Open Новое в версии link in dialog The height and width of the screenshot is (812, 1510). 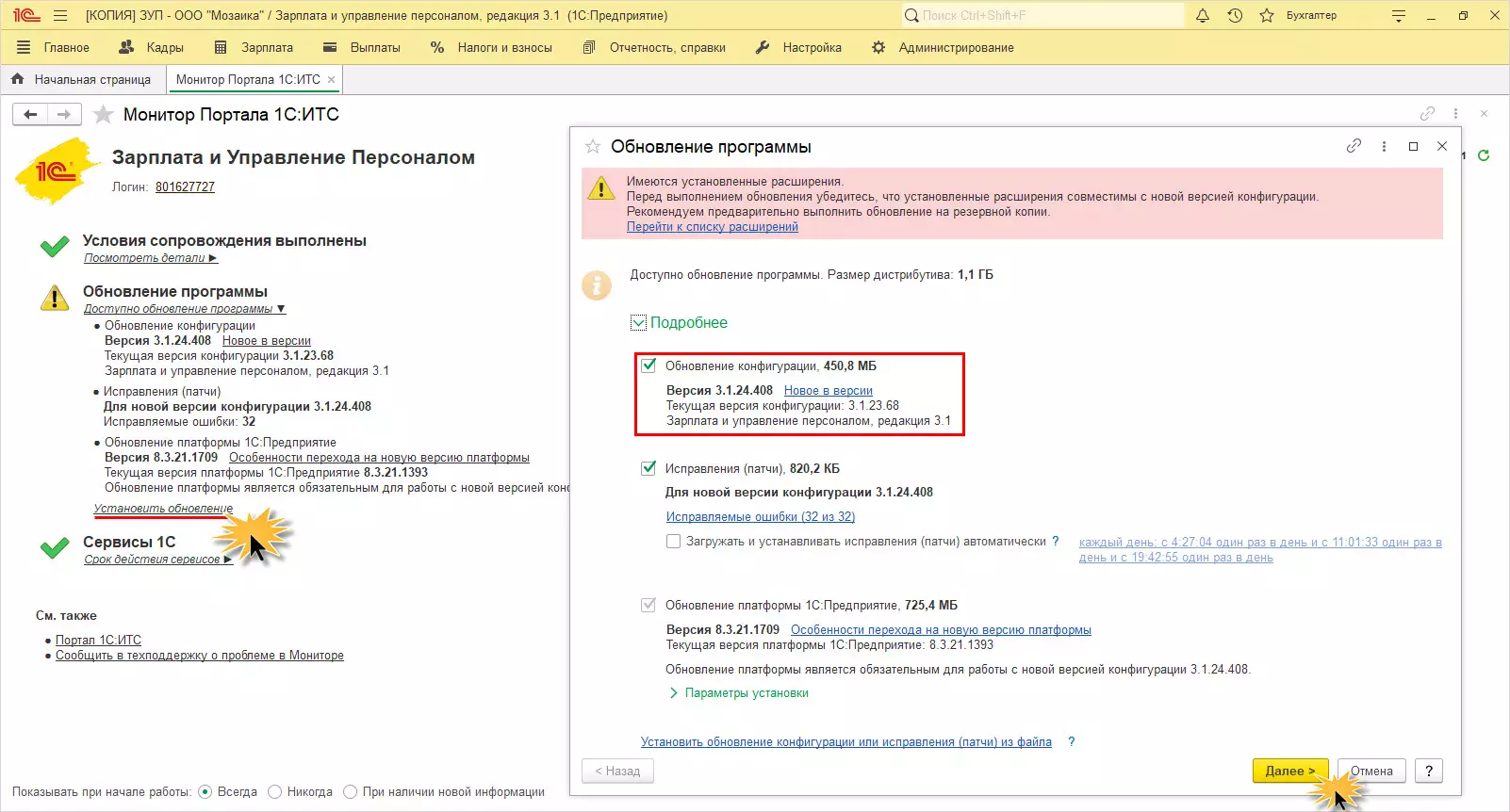(829, 391)
